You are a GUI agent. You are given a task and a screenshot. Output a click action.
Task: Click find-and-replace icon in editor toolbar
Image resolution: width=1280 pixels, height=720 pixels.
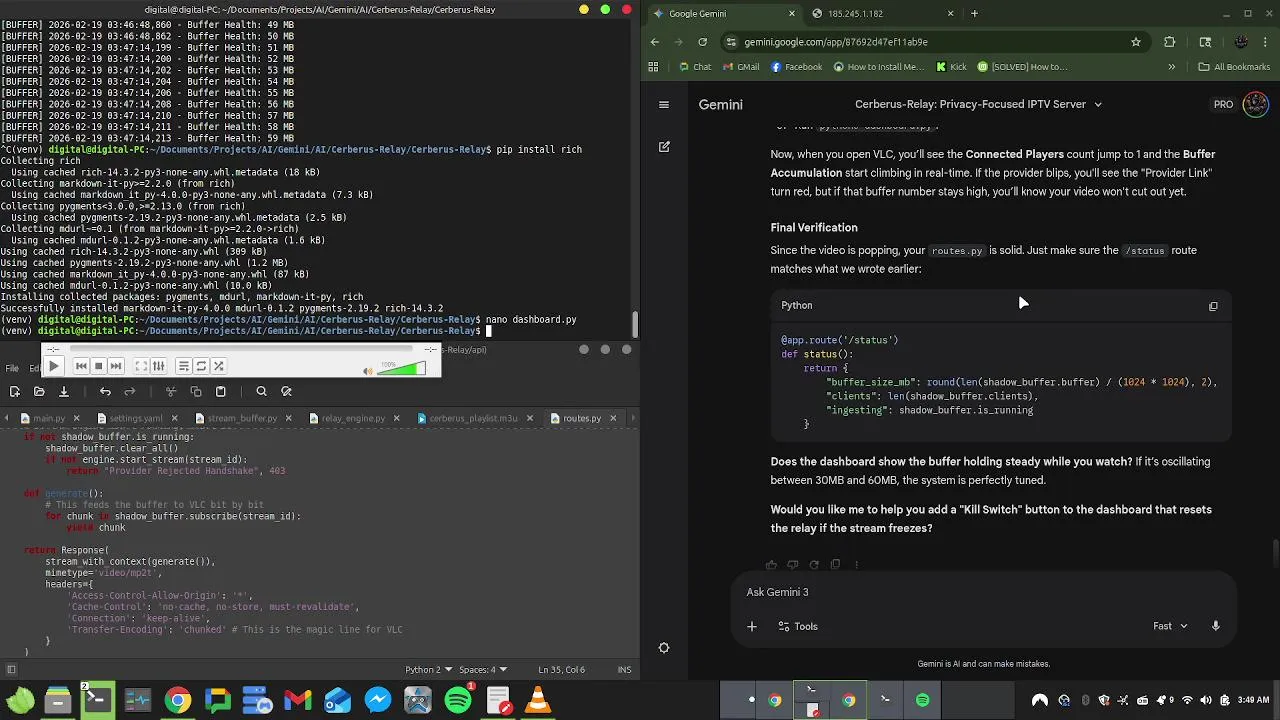coord(286,392)
